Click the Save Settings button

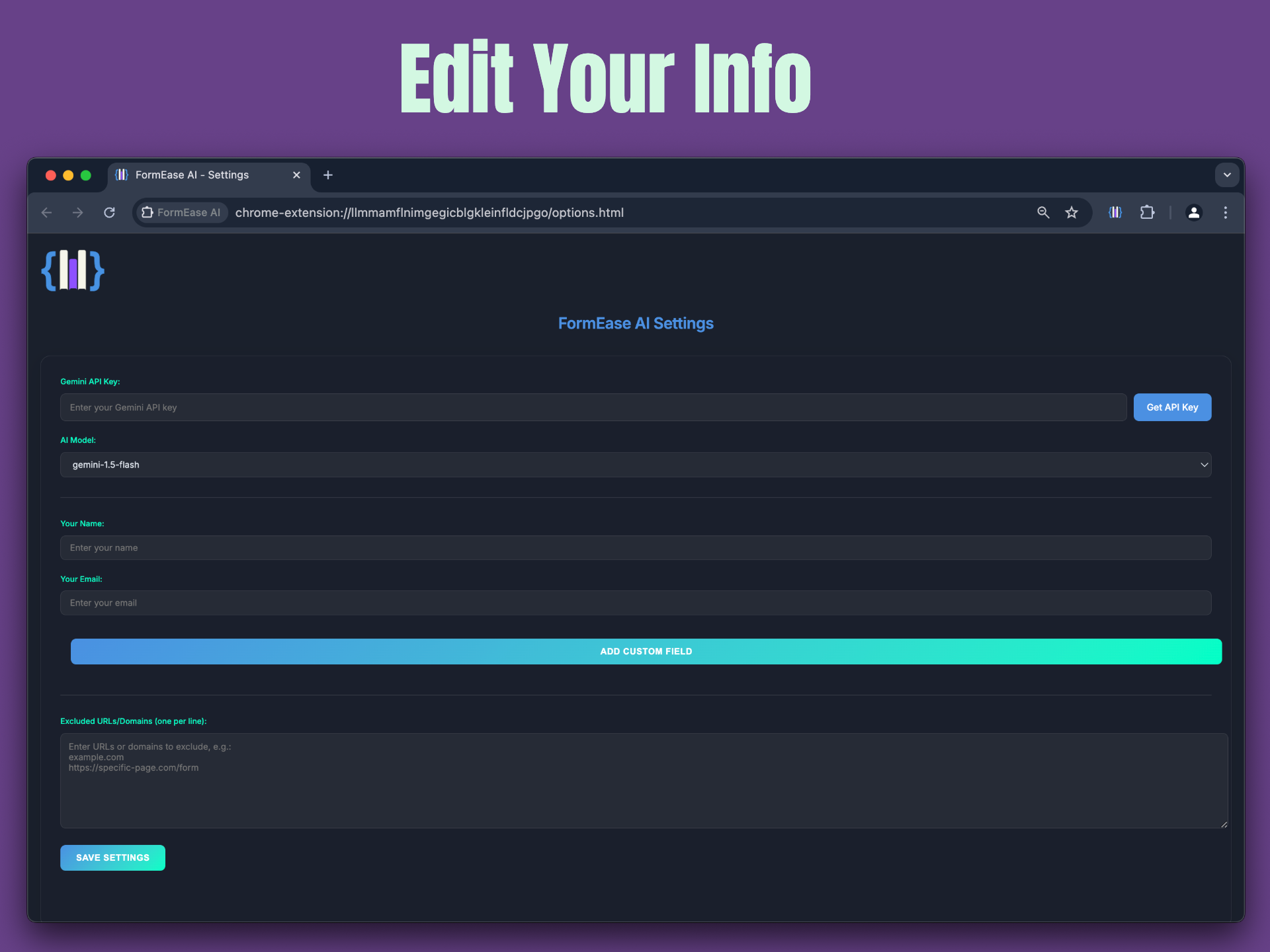(112, 857)
